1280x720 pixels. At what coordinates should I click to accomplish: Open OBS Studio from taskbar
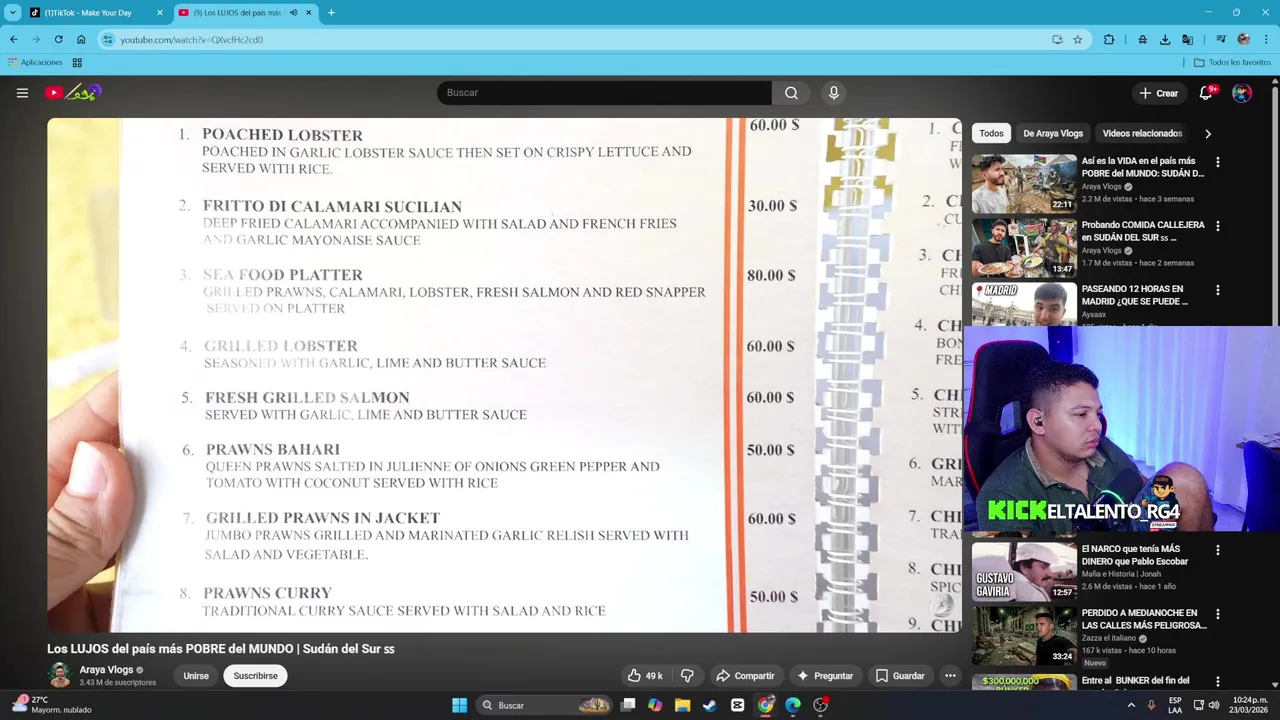820,705
